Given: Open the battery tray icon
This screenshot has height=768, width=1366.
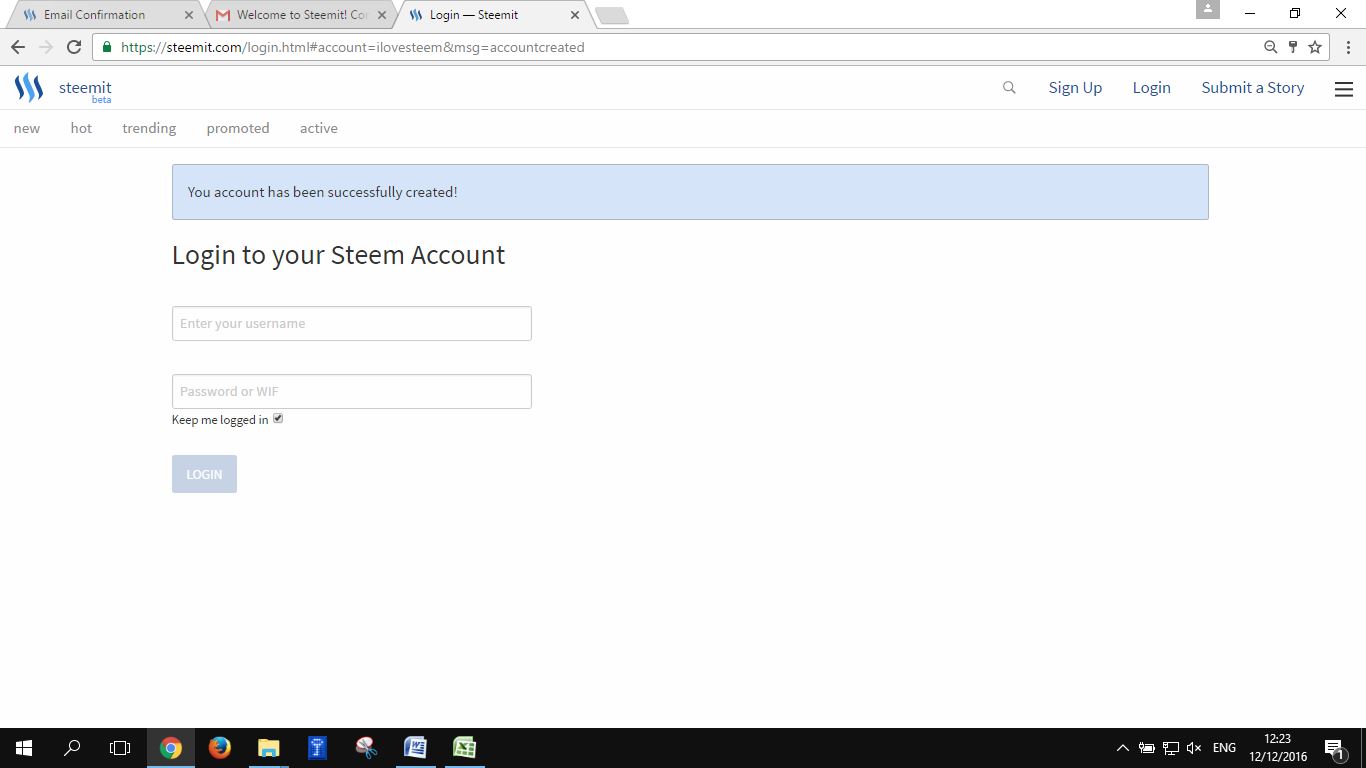Looking at the screenshot, I should click(x=1147, y=748).
